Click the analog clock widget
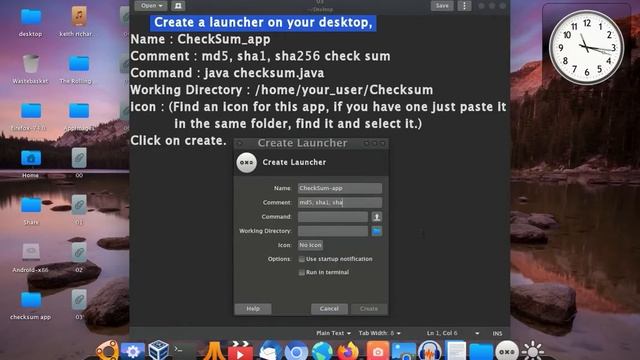 [x=586, y=47]
